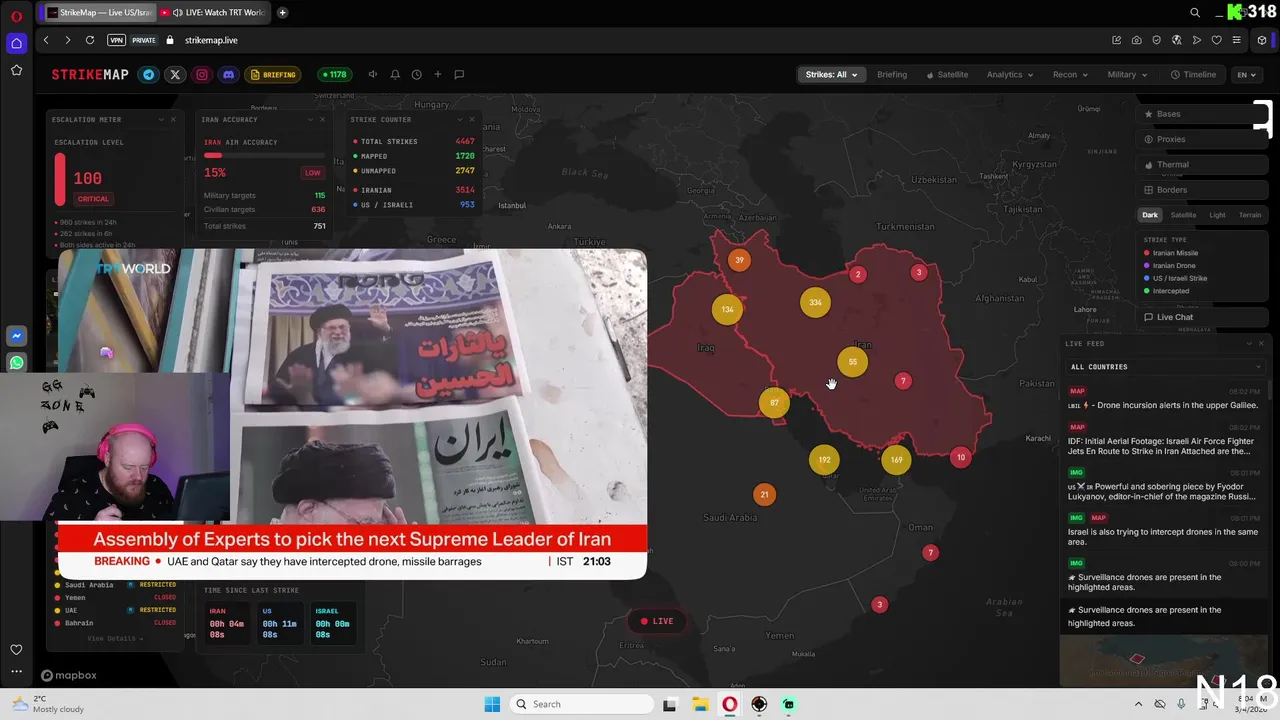Open the Timeline view

tap(1194, 74)
